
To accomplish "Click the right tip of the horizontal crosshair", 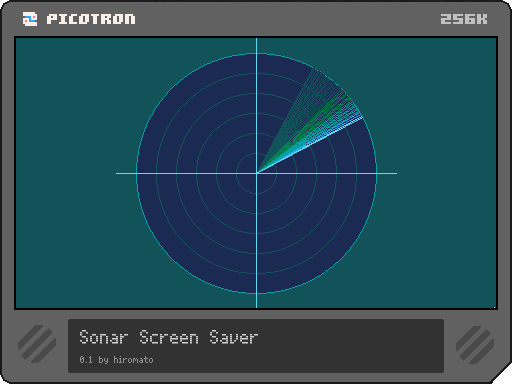I will (x=396, y=173).
